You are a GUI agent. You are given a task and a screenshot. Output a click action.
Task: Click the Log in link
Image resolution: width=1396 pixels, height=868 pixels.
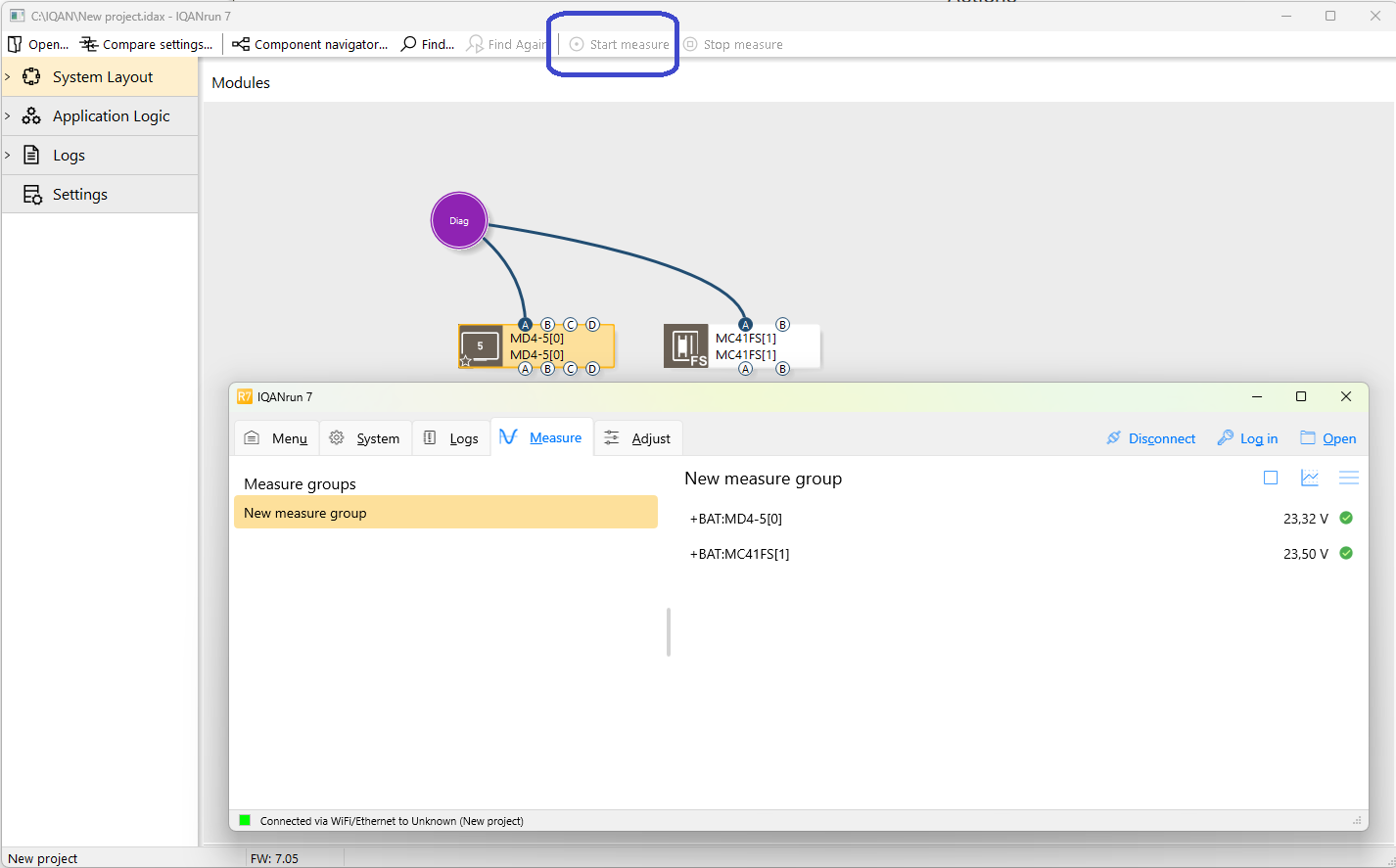point(1247,438)
